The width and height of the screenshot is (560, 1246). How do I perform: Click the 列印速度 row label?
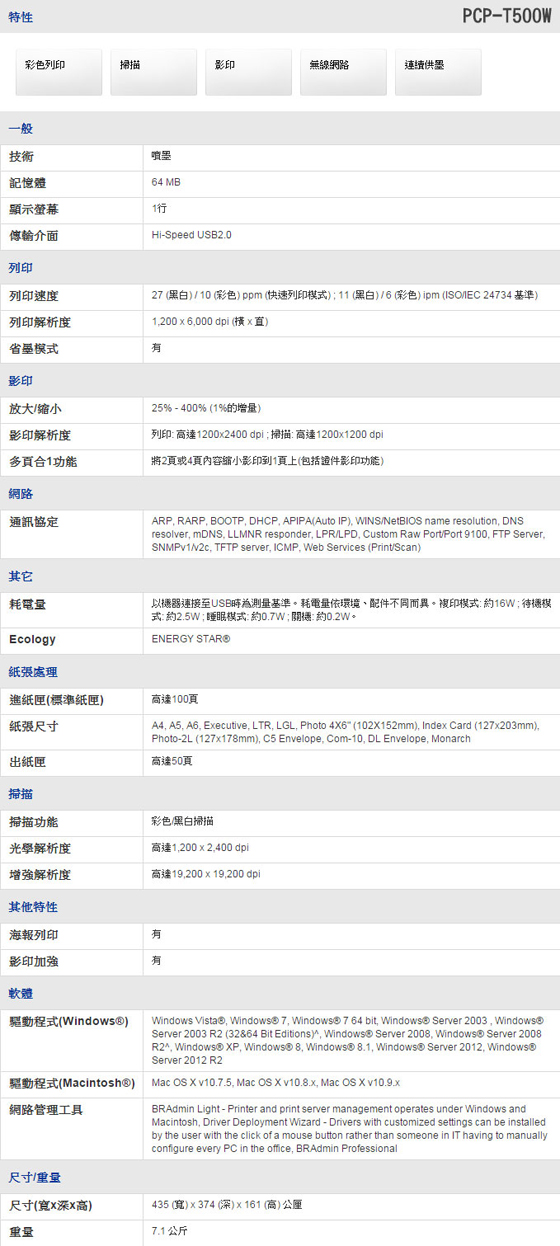(34, 296)
